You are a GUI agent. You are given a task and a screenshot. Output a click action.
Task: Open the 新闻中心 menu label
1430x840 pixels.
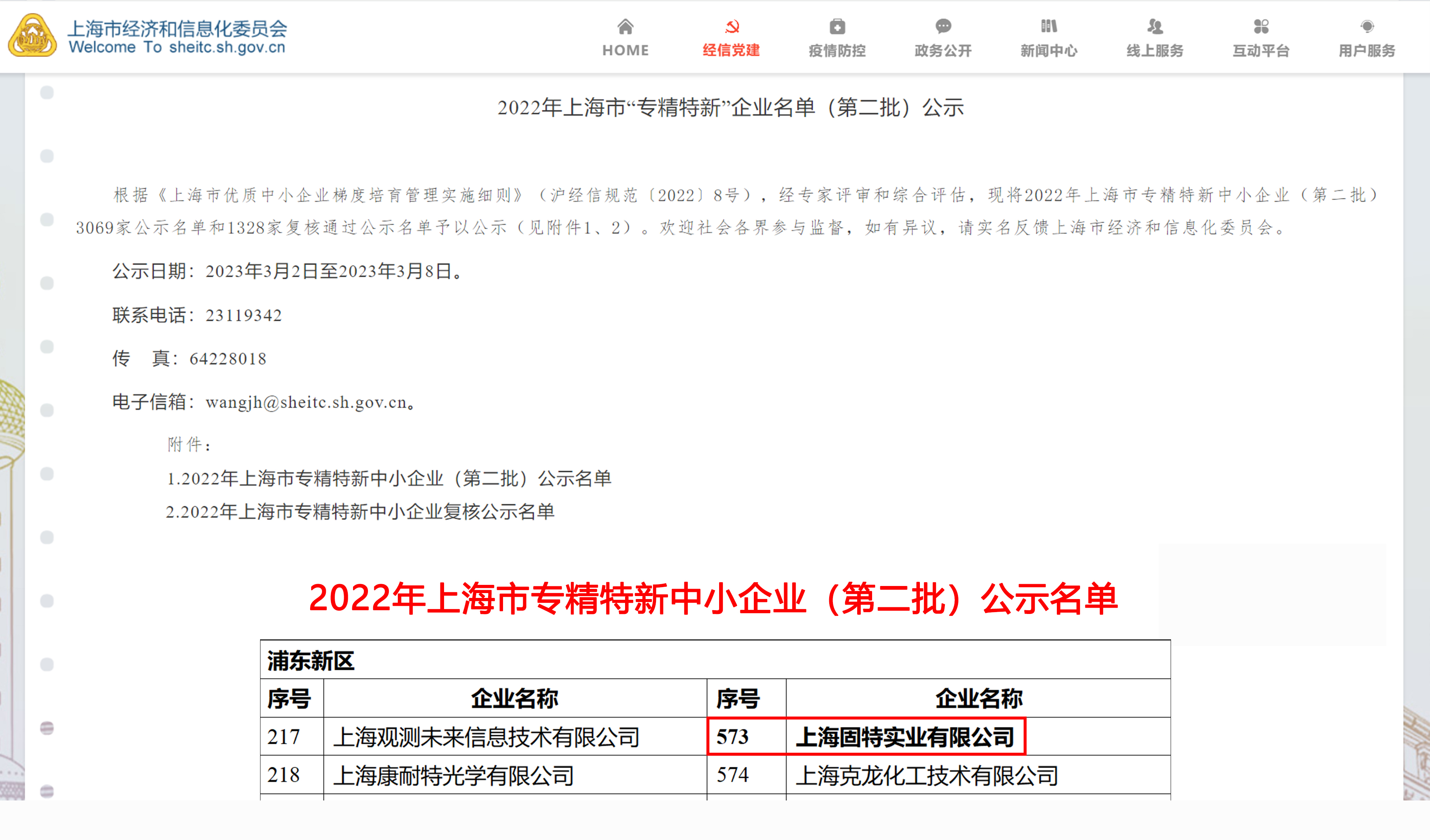point(1049,50)
